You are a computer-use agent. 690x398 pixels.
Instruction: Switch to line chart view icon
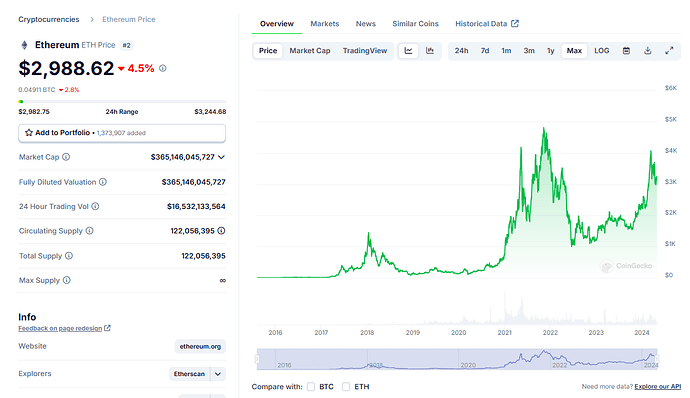click(x=408, y=51)
